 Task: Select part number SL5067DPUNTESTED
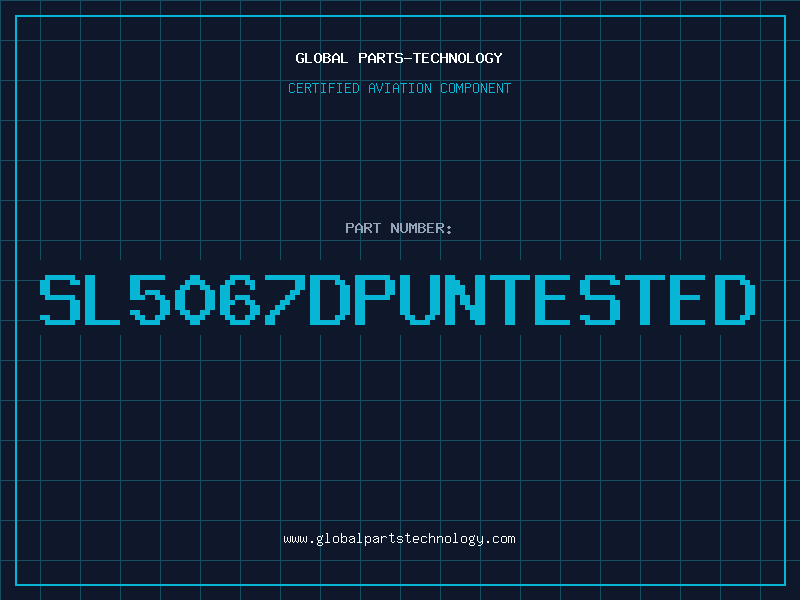(x=397, y=299)
